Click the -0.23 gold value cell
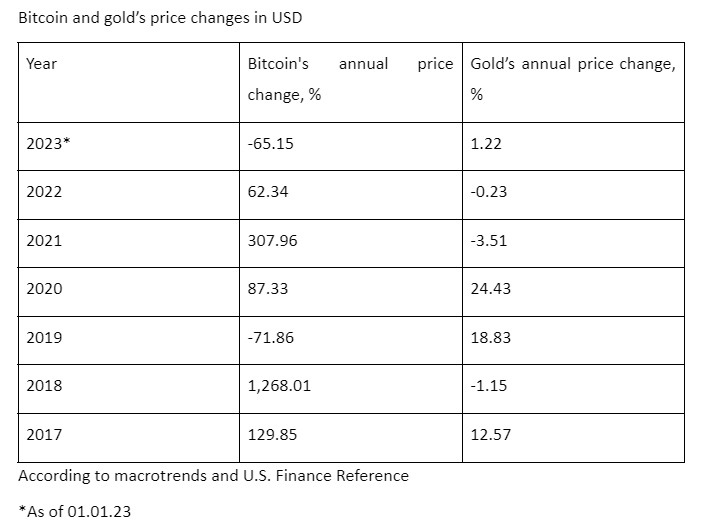The image size is (709, 530). (x=489, y=192)
